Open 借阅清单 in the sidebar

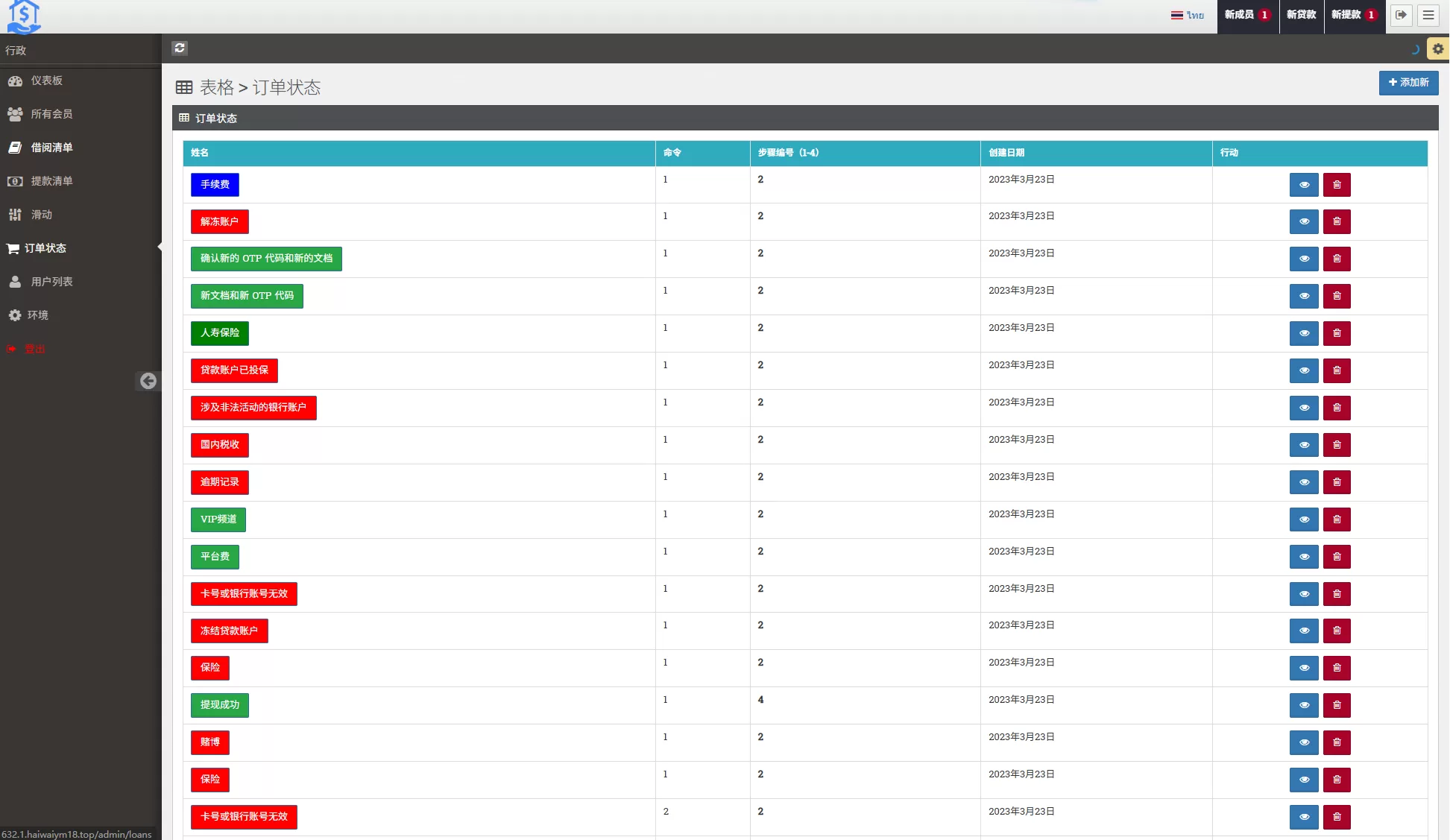tap(51, 148)
